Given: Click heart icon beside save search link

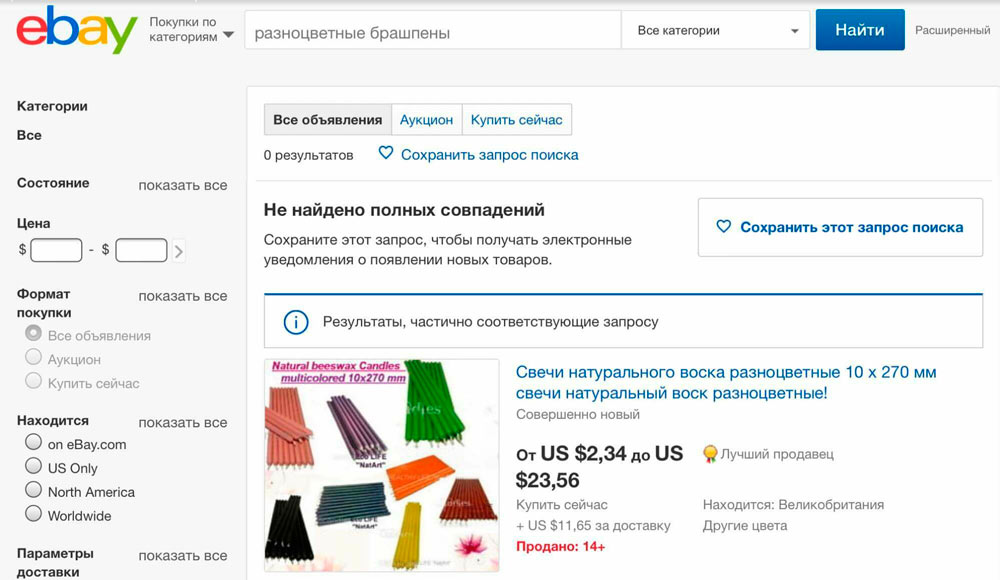Looking at the screenshot, I should point(386,154).
